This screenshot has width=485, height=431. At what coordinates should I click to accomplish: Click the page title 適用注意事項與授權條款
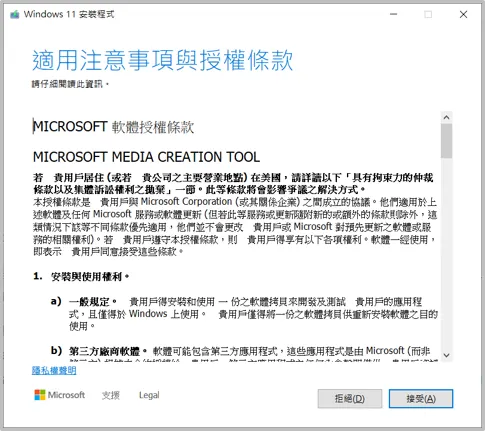(162, 60)
